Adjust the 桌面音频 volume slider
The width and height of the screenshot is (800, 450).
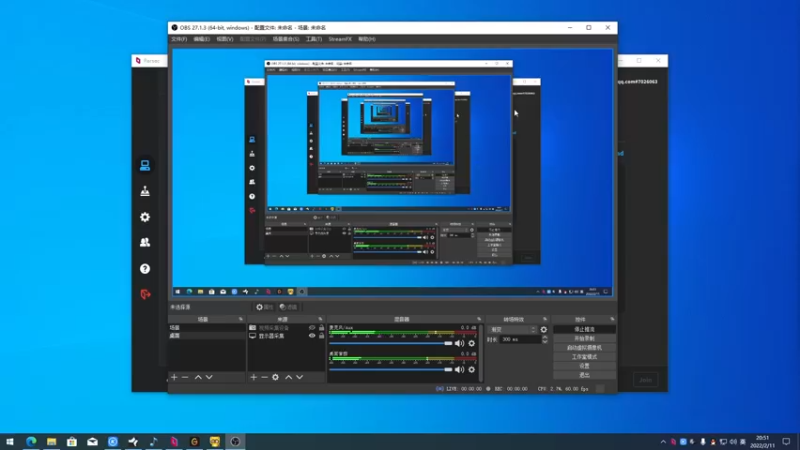[391, 369]
